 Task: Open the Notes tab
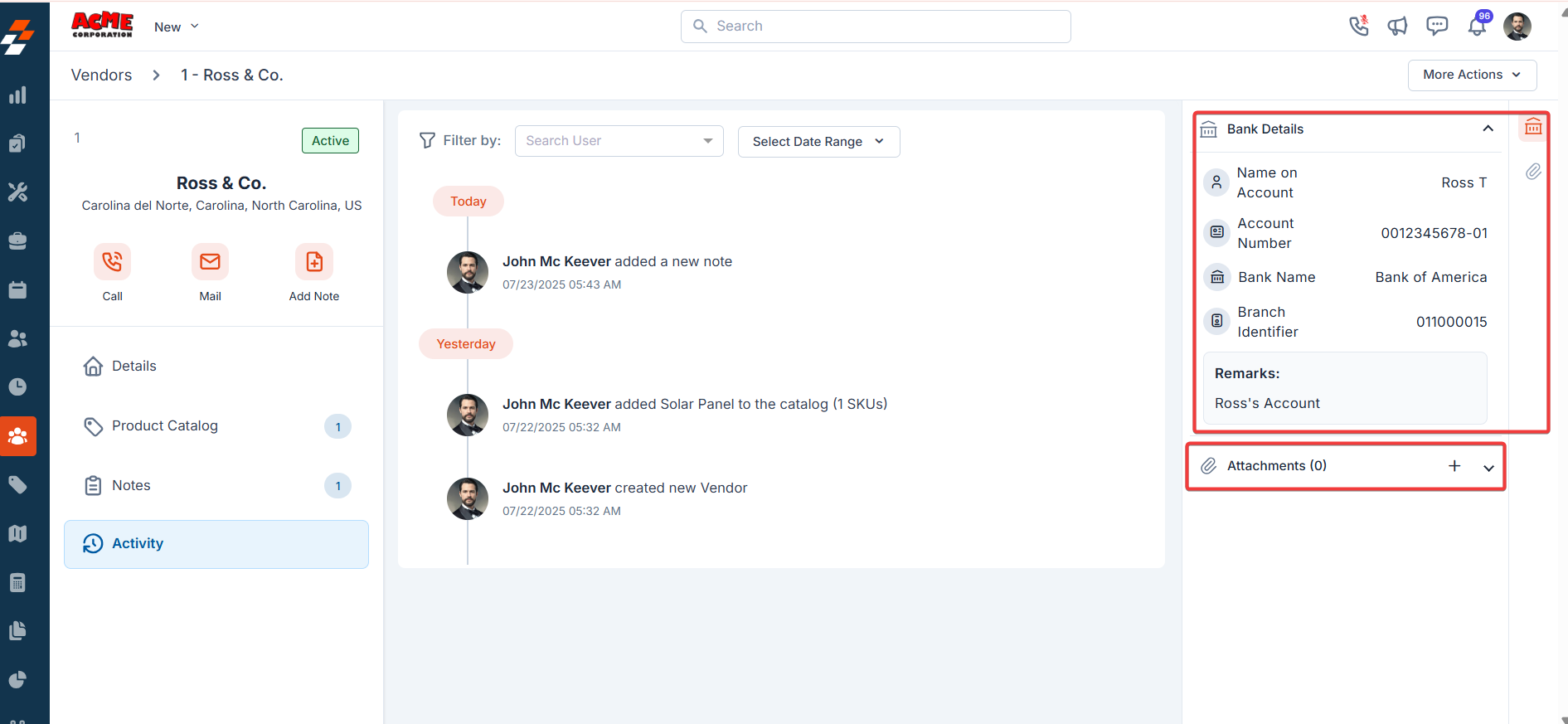coord(216,486)
